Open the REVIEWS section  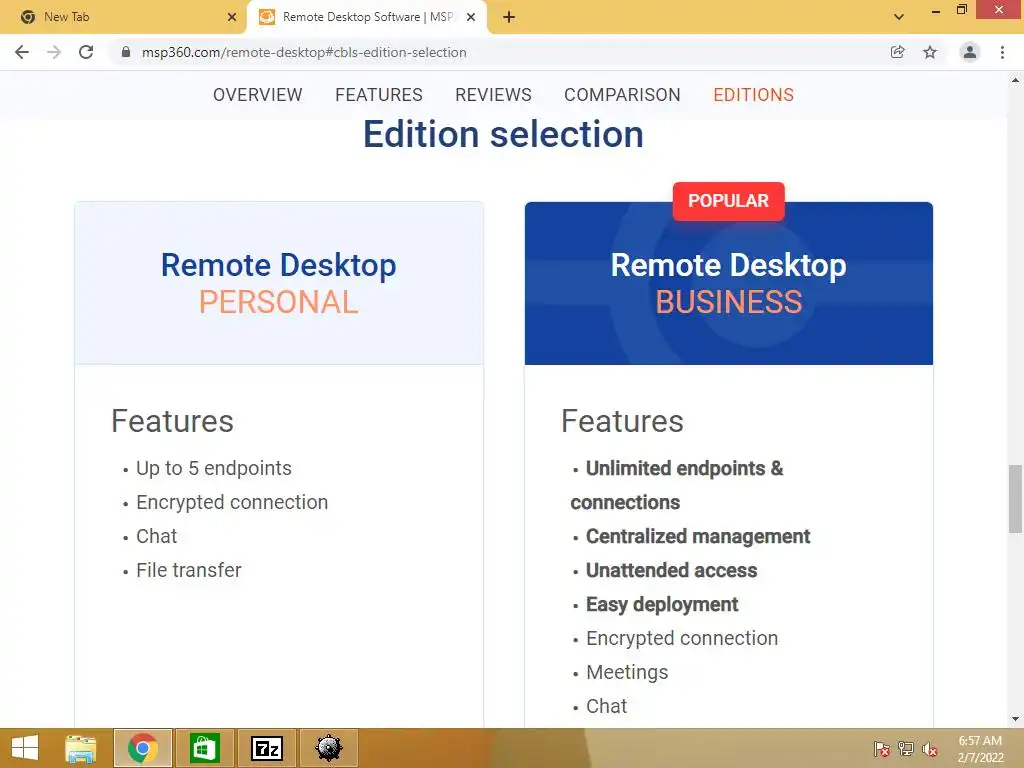pos(493,95)
